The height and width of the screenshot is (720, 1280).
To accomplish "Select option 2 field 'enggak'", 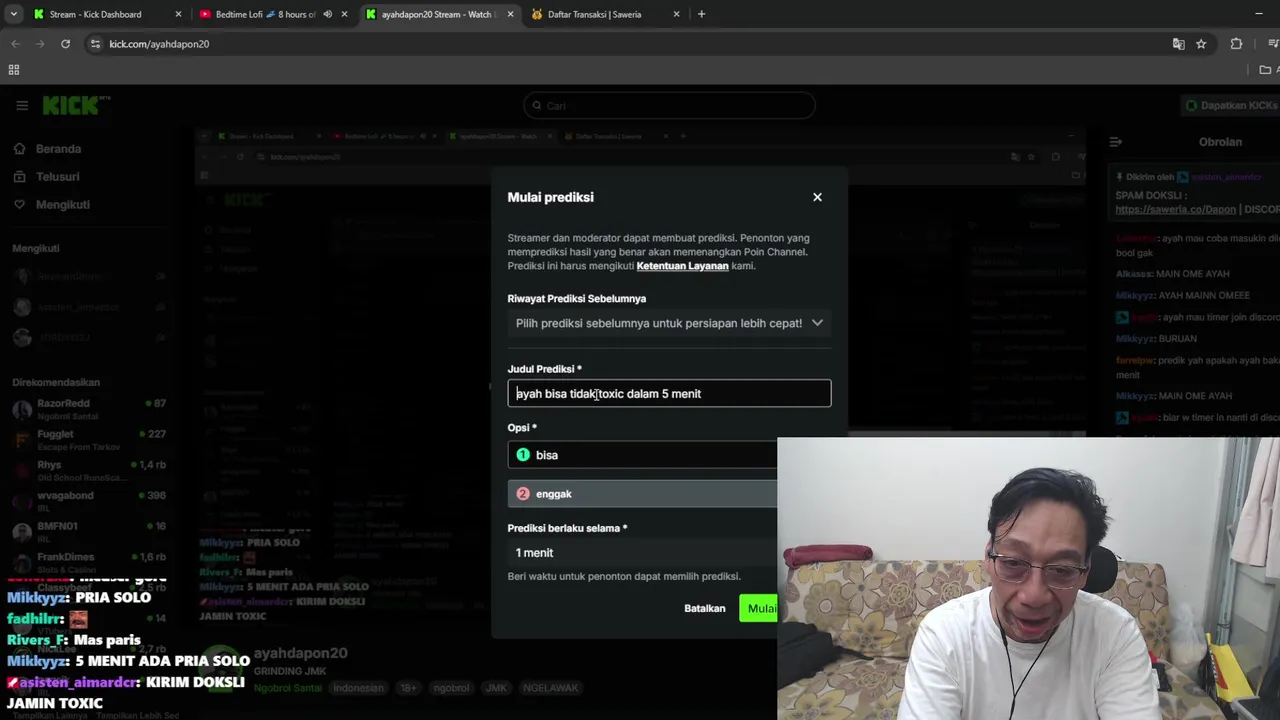I will tap(642, 494).
